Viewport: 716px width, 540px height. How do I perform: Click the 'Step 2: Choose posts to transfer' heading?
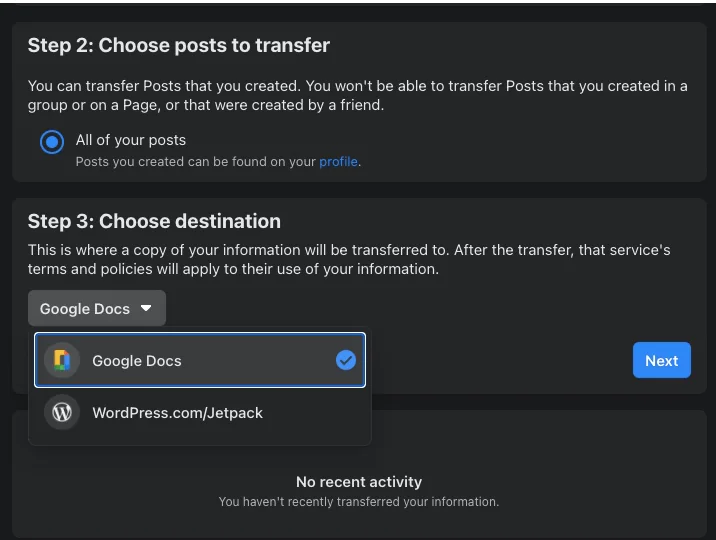pyautogui.click(x=179, y=45)
